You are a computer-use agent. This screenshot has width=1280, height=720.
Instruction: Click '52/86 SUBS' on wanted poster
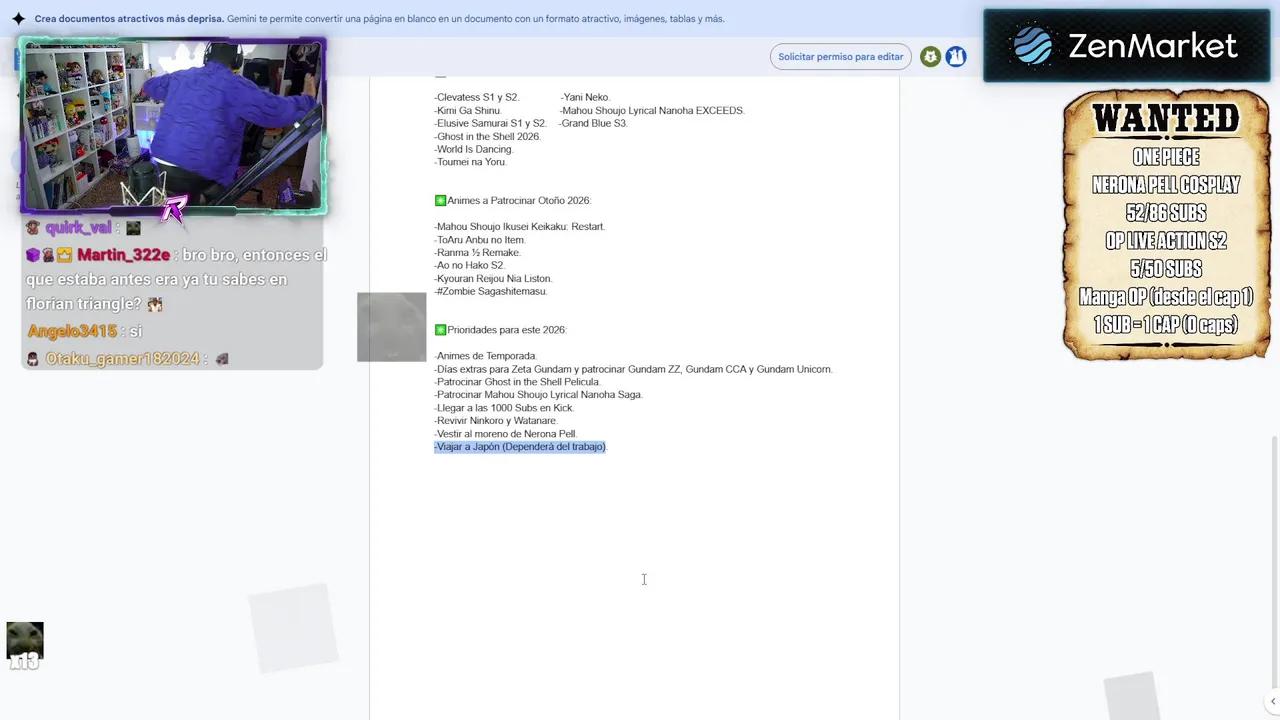pos(1166,213)
